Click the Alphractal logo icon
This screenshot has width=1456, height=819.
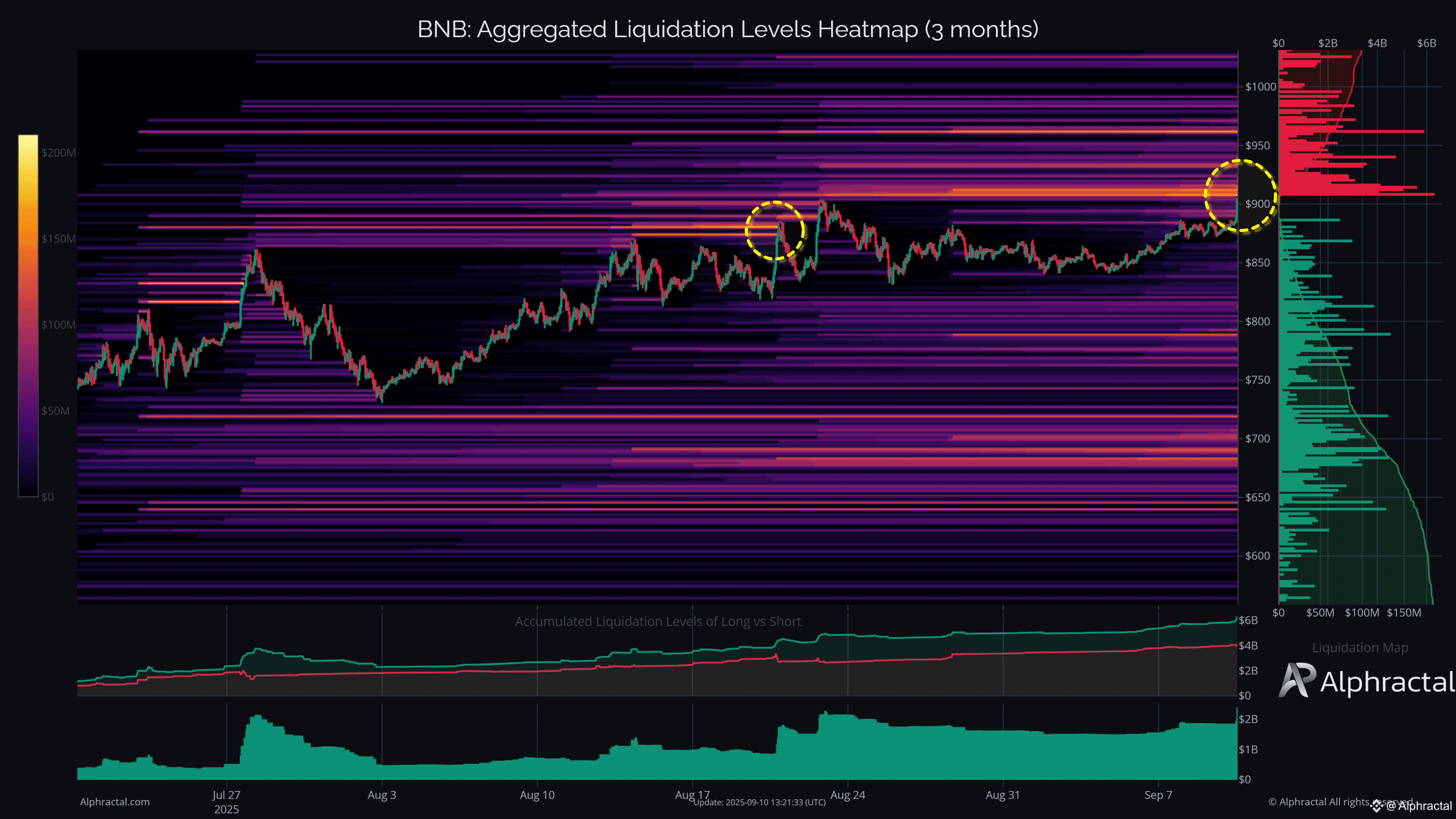click(x=1296, y=680)
